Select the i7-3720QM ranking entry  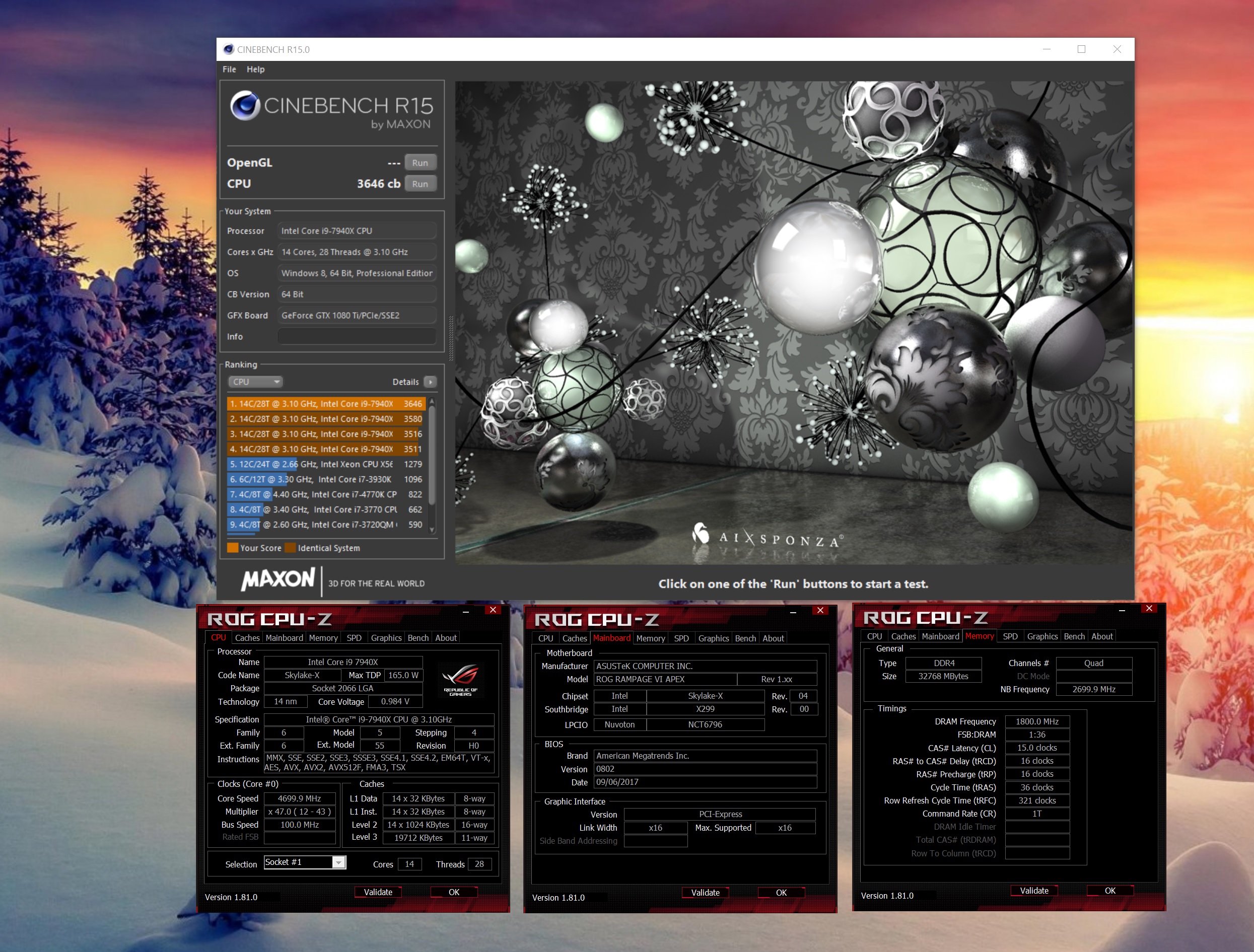pyautogui.click(x=326, y=525)
